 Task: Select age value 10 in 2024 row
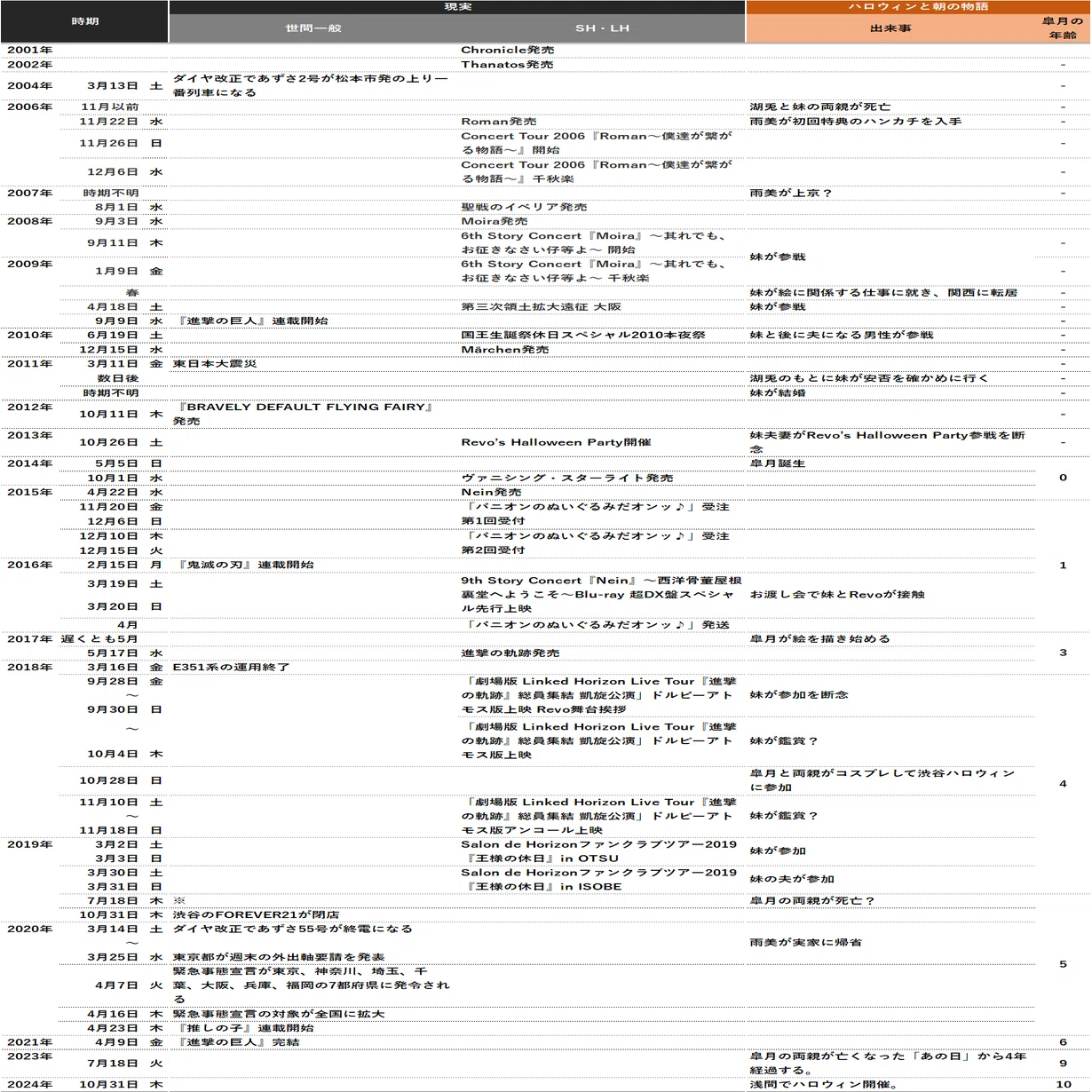pos(1063,1085)
